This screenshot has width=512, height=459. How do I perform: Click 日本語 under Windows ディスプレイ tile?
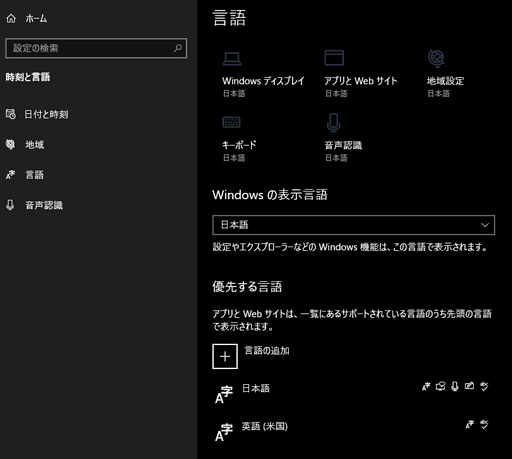(x=234, y=94)
